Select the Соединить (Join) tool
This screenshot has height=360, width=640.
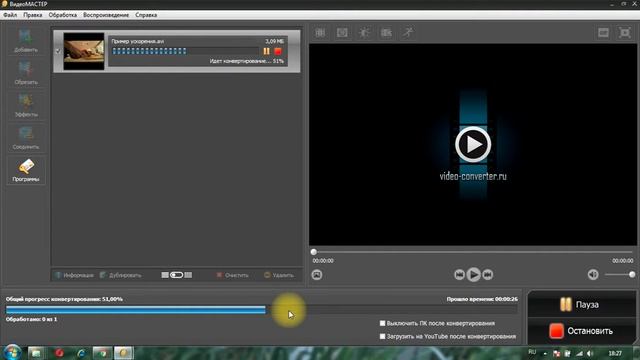pos(26,138)
